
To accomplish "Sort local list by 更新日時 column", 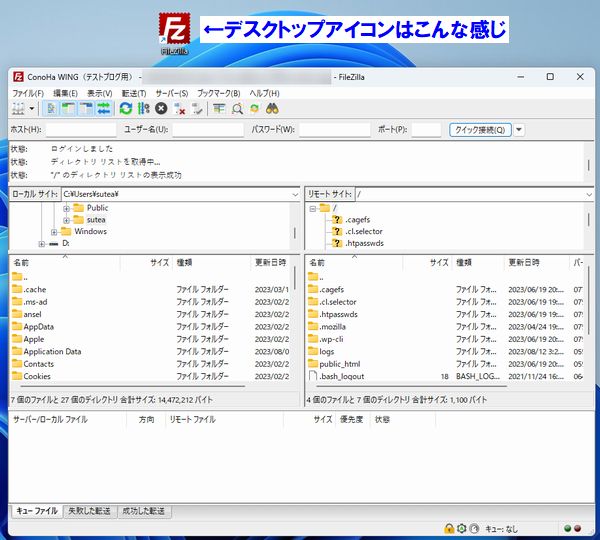I will 271,263.
